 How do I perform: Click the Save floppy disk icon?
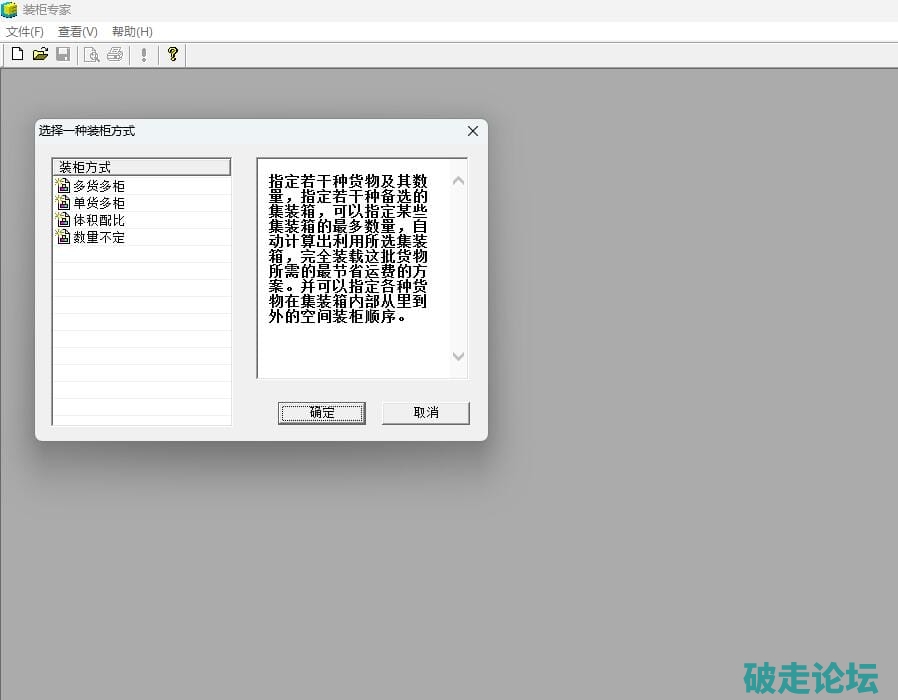tap(63, 54)
